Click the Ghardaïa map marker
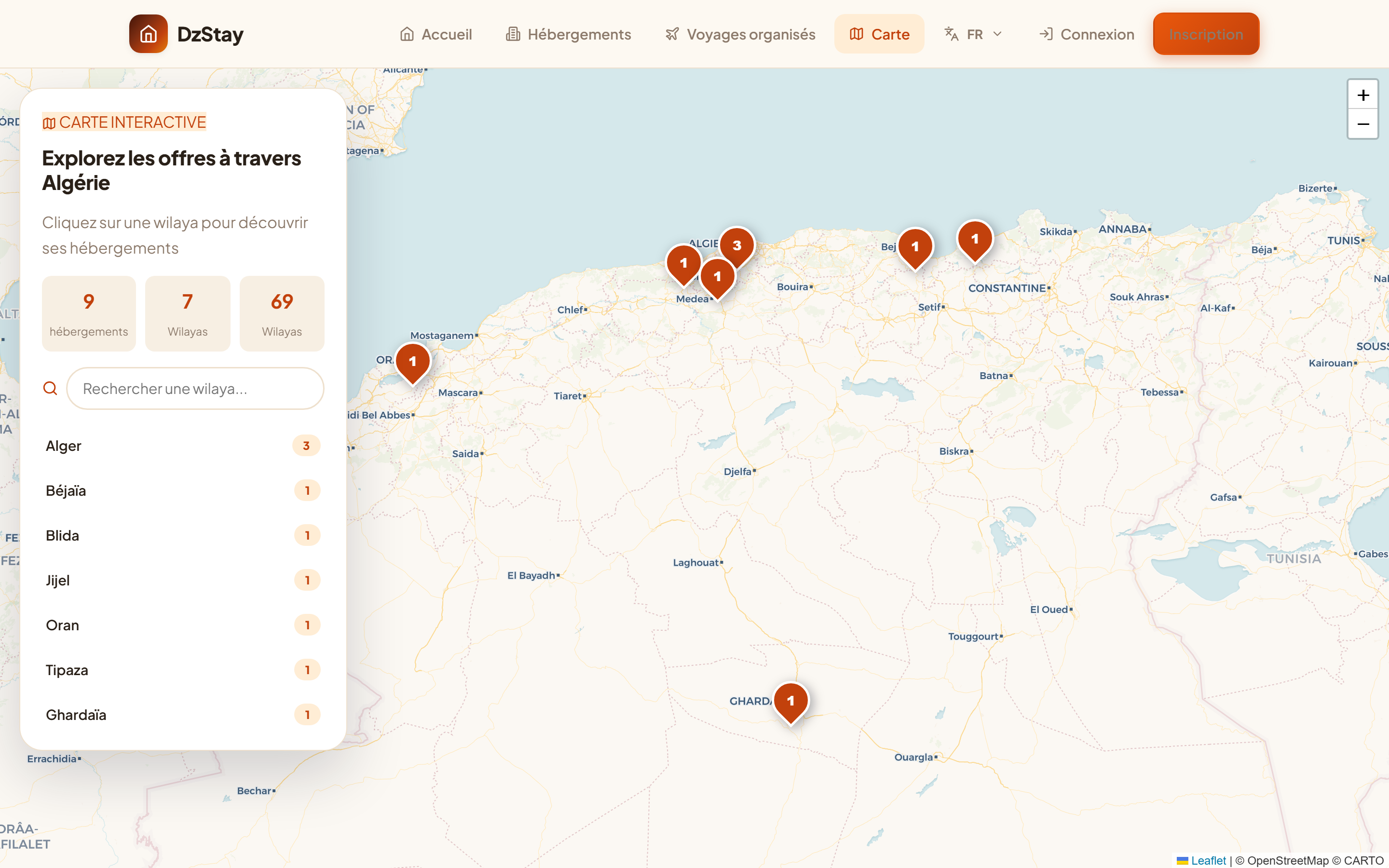 click(x=791, y=702)
